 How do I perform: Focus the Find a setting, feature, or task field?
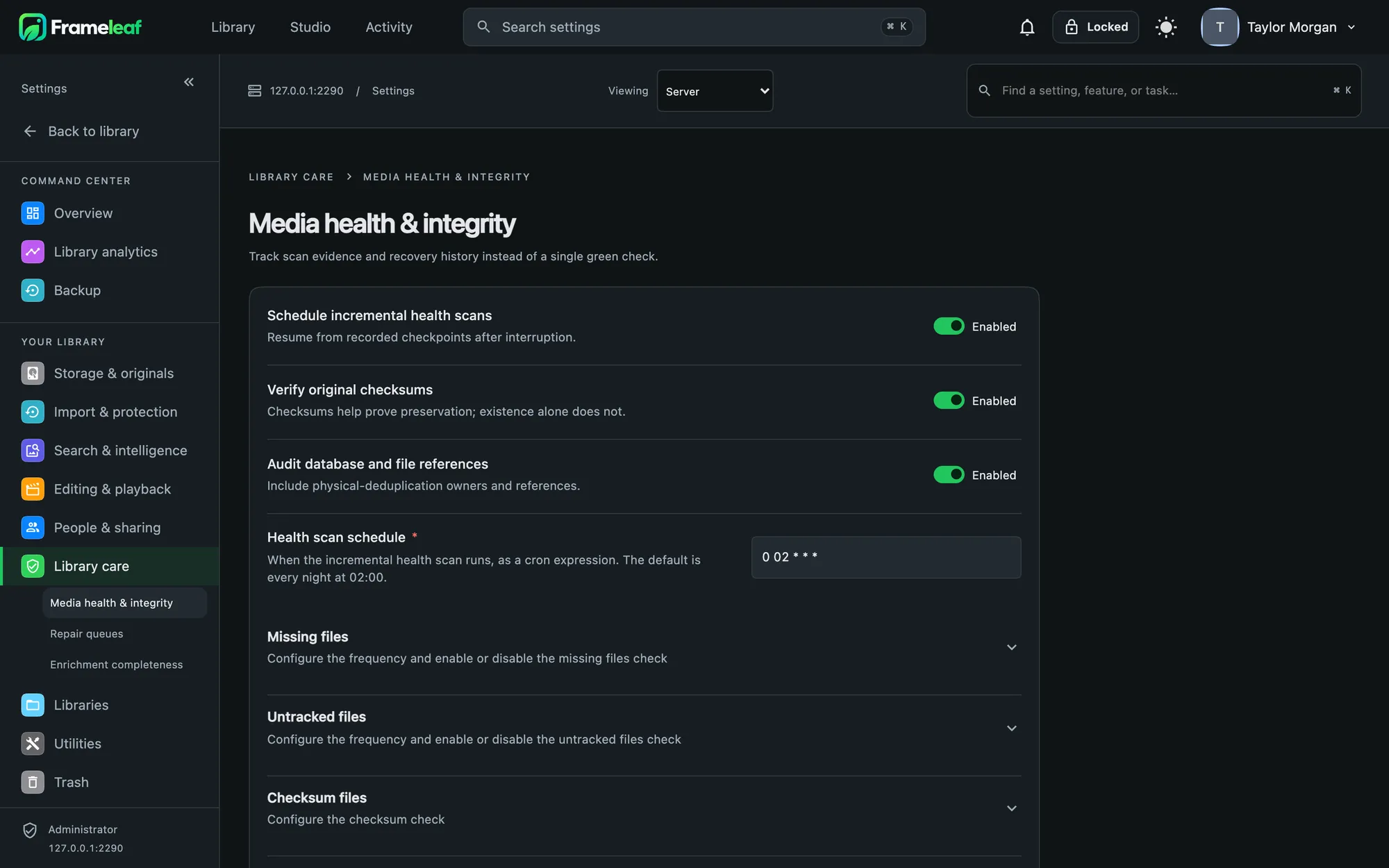coord(1164,91)
